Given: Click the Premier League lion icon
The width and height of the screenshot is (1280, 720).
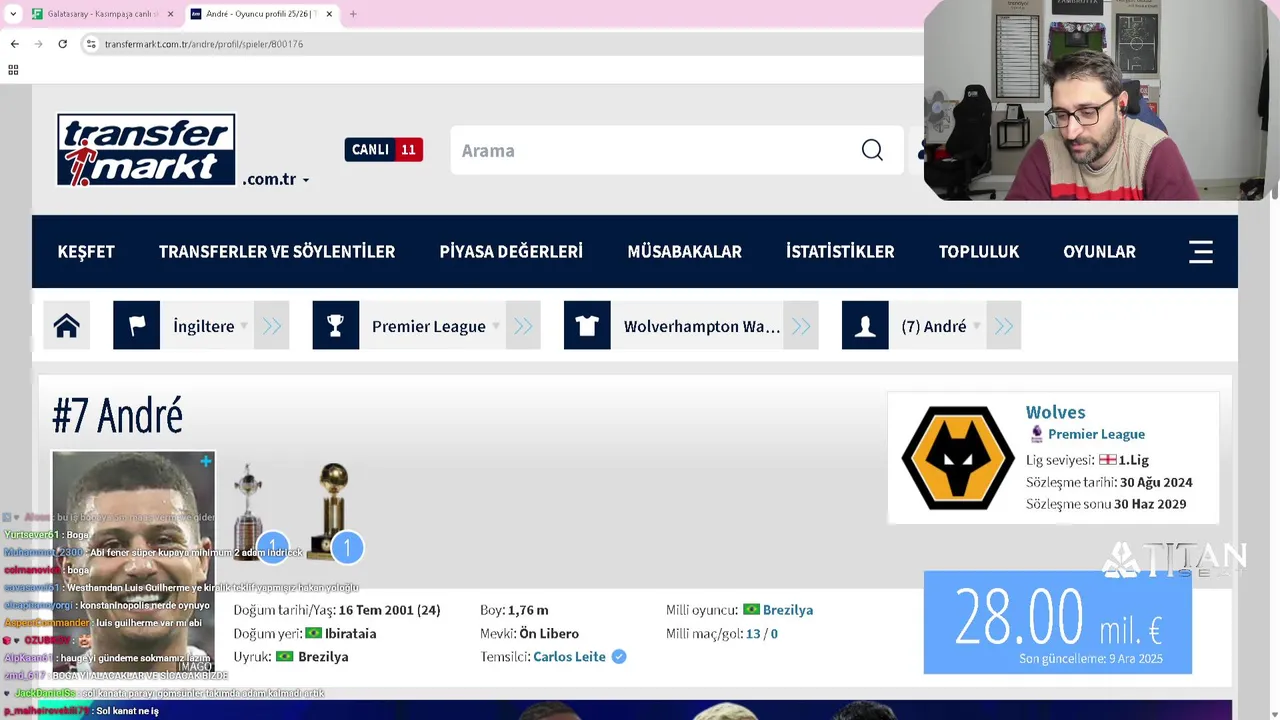Looking at the screenshot, I should 1036,434.
